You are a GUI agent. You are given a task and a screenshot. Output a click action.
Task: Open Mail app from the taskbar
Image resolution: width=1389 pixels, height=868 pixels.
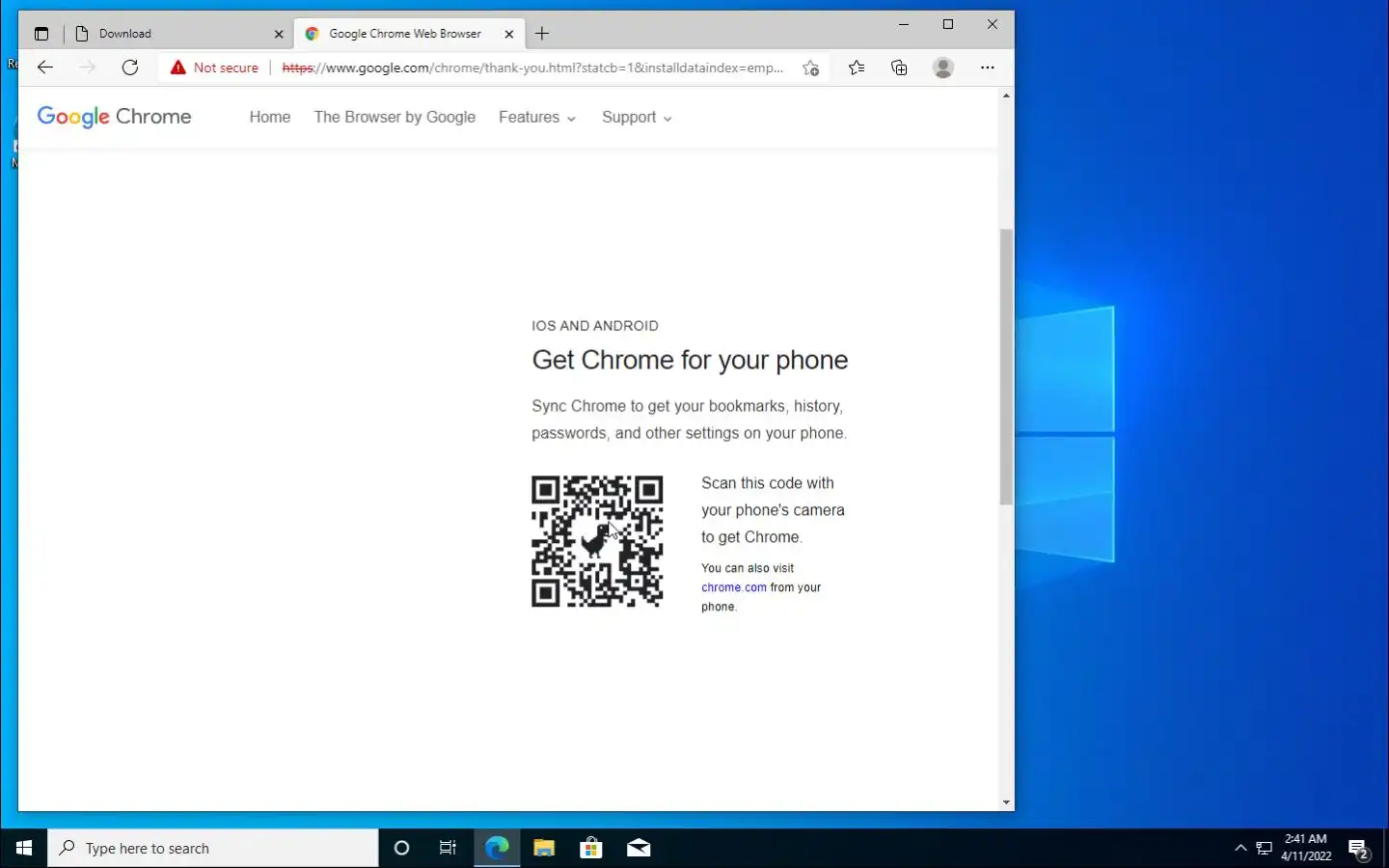(x=639, y=848)
